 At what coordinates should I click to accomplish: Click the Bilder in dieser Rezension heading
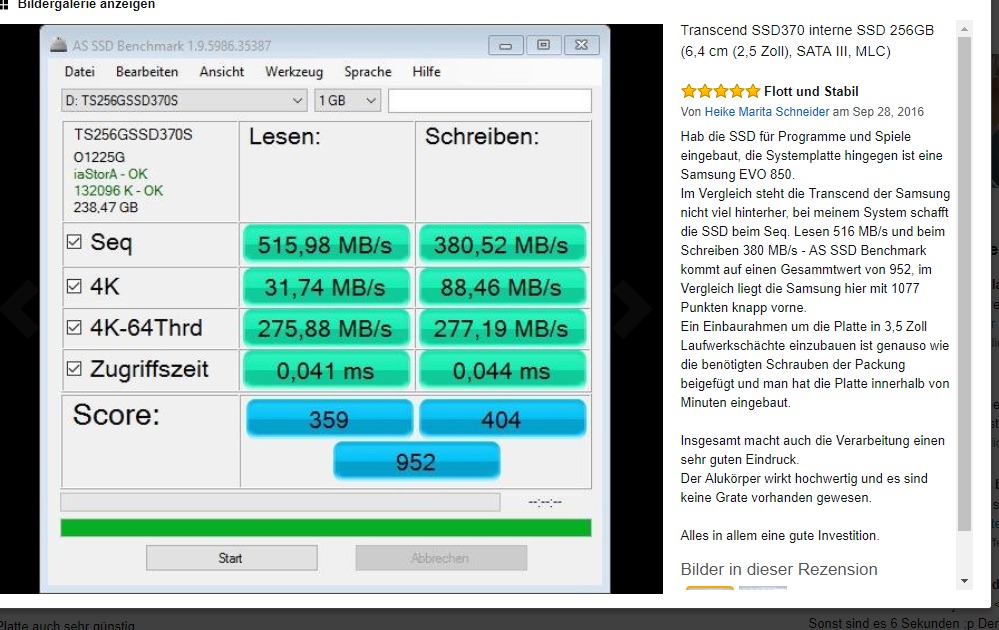(779, 569)
